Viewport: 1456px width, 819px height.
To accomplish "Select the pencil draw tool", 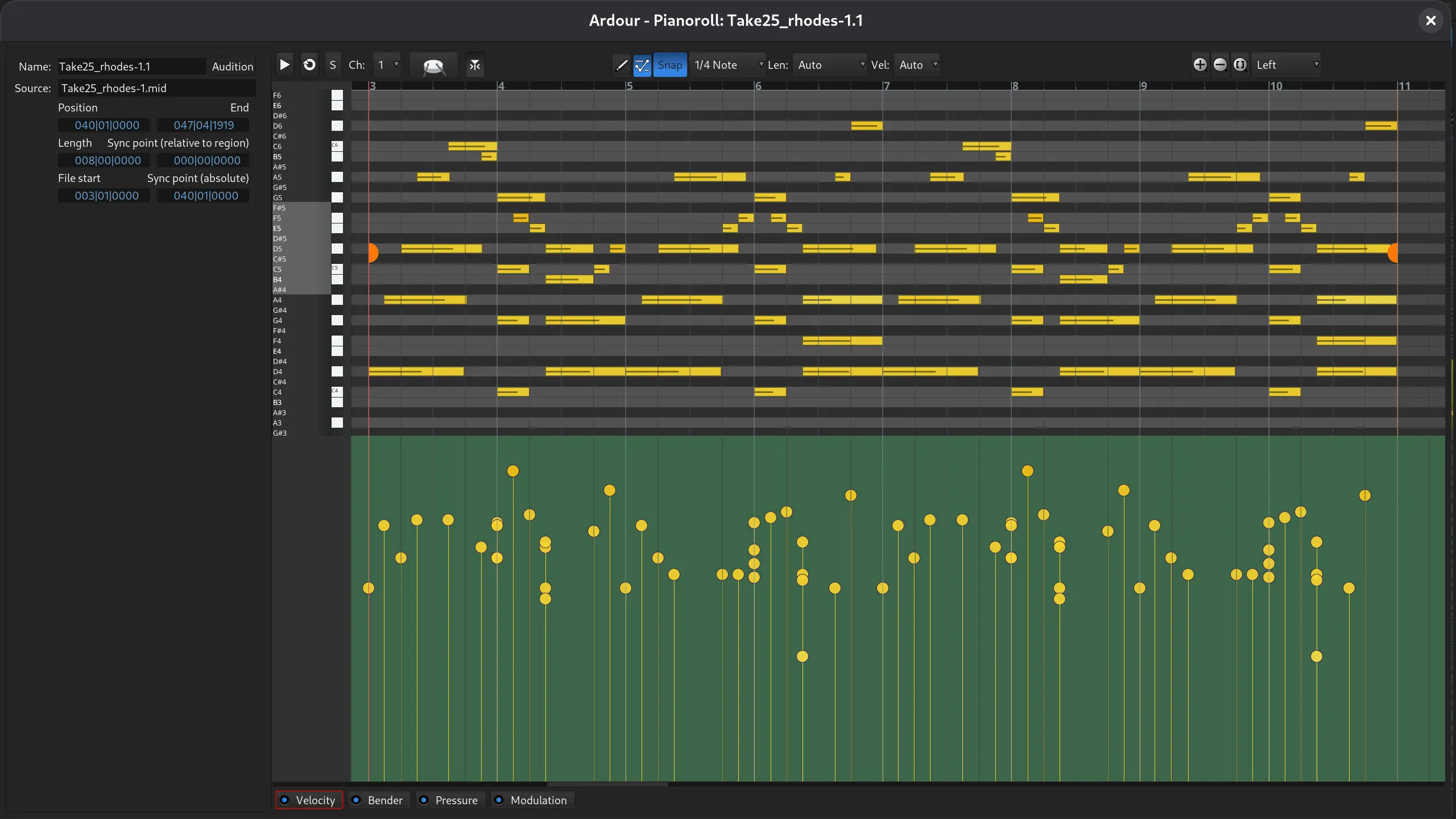I will [x=622, y=65].
